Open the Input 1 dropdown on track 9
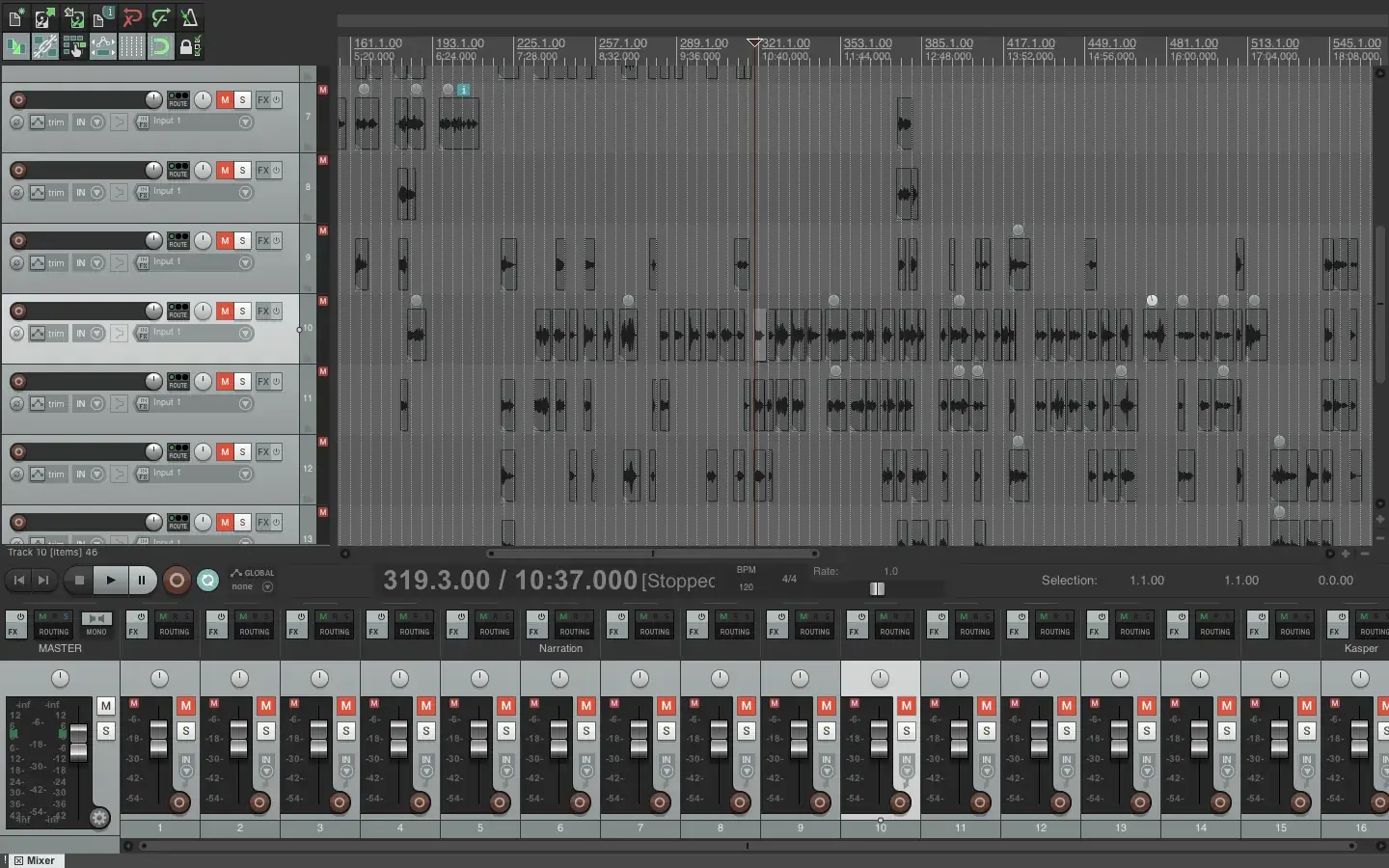The image size is (1389, 868). click(201, 262)
